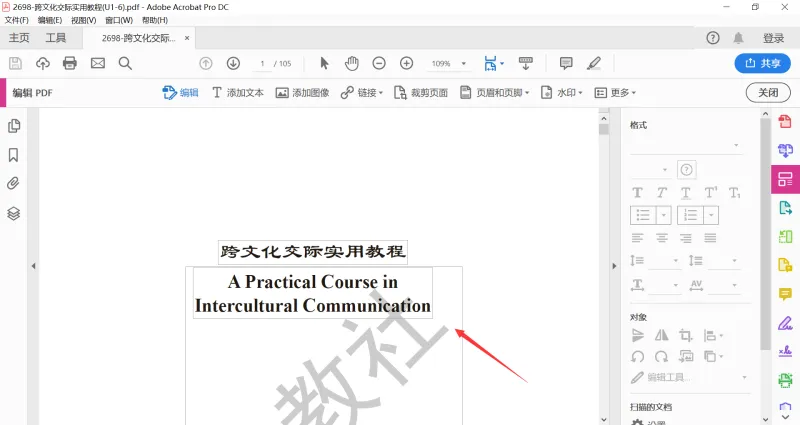The image size is (800, 425).
Task: Open Fill & Sign tool in right rail
Action: pos(785,323)
